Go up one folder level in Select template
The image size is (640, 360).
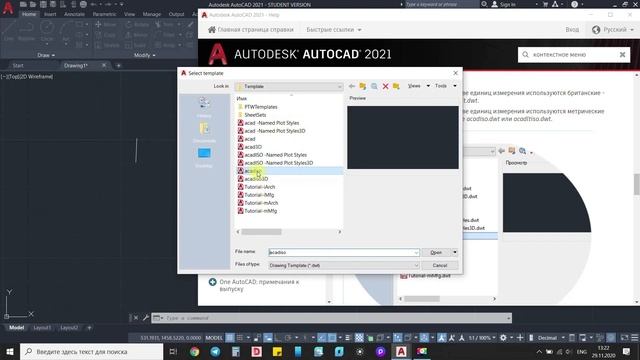pyautogui.click(x=362, y=86)
